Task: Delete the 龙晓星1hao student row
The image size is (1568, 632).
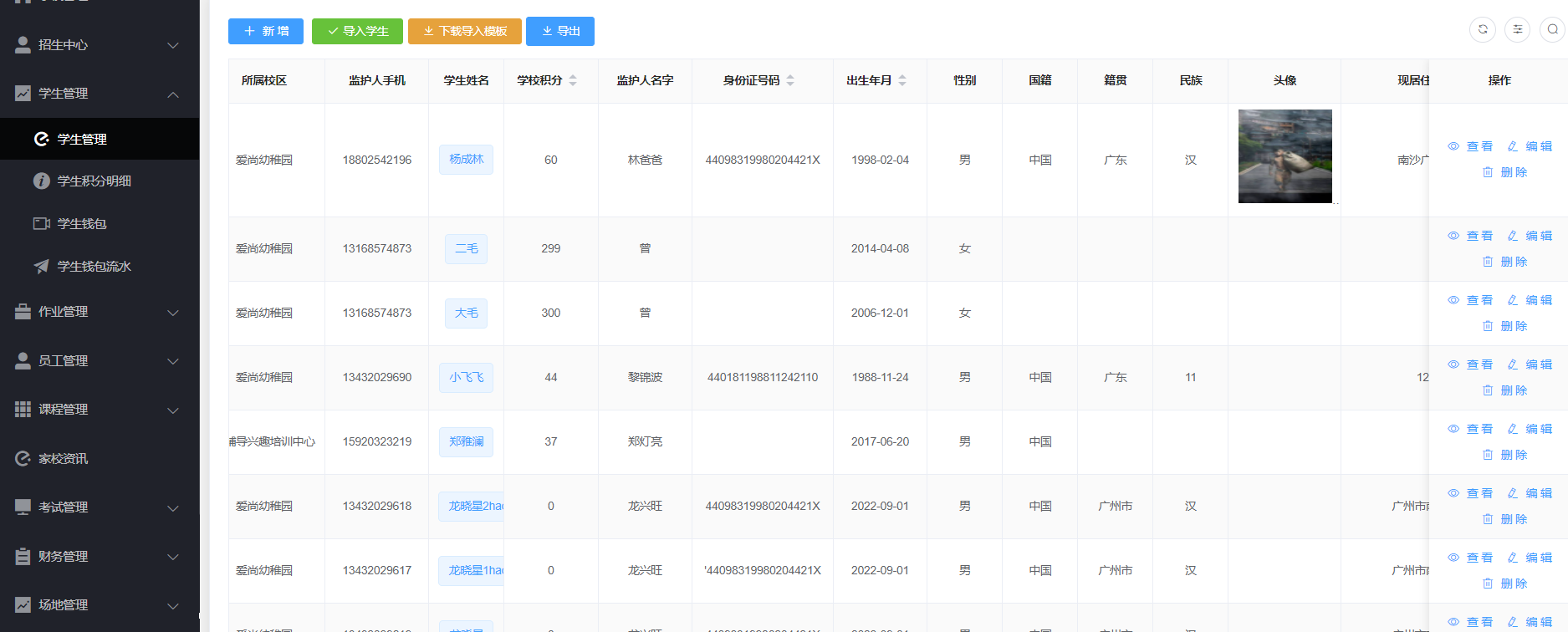Action: (x=1504, y=584)
